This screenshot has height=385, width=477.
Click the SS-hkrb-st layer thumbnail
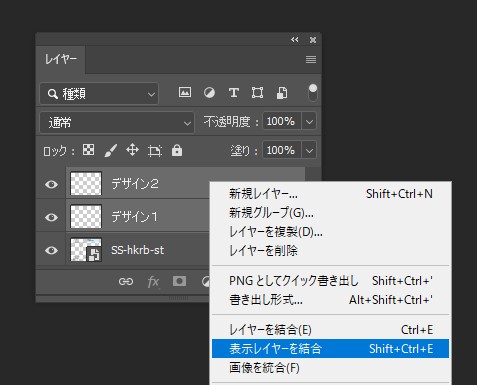(x=86, y=250)
